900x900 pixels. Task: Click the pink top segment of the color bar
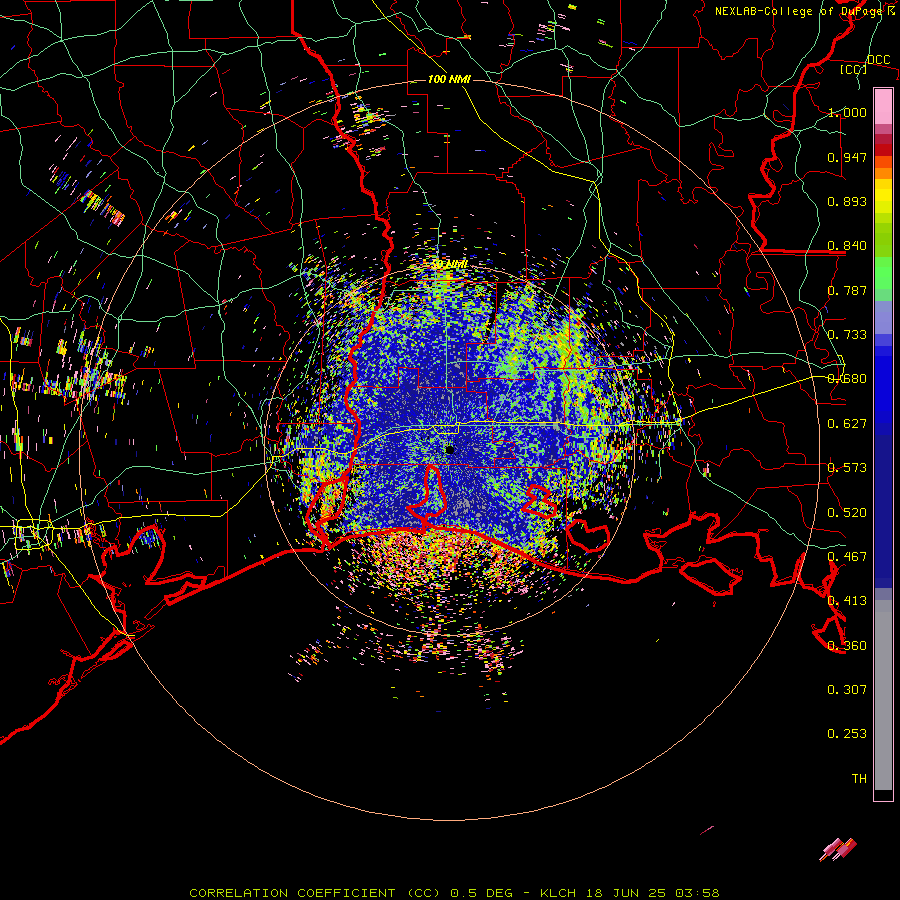pyautogui.click(x=883, y=107)
